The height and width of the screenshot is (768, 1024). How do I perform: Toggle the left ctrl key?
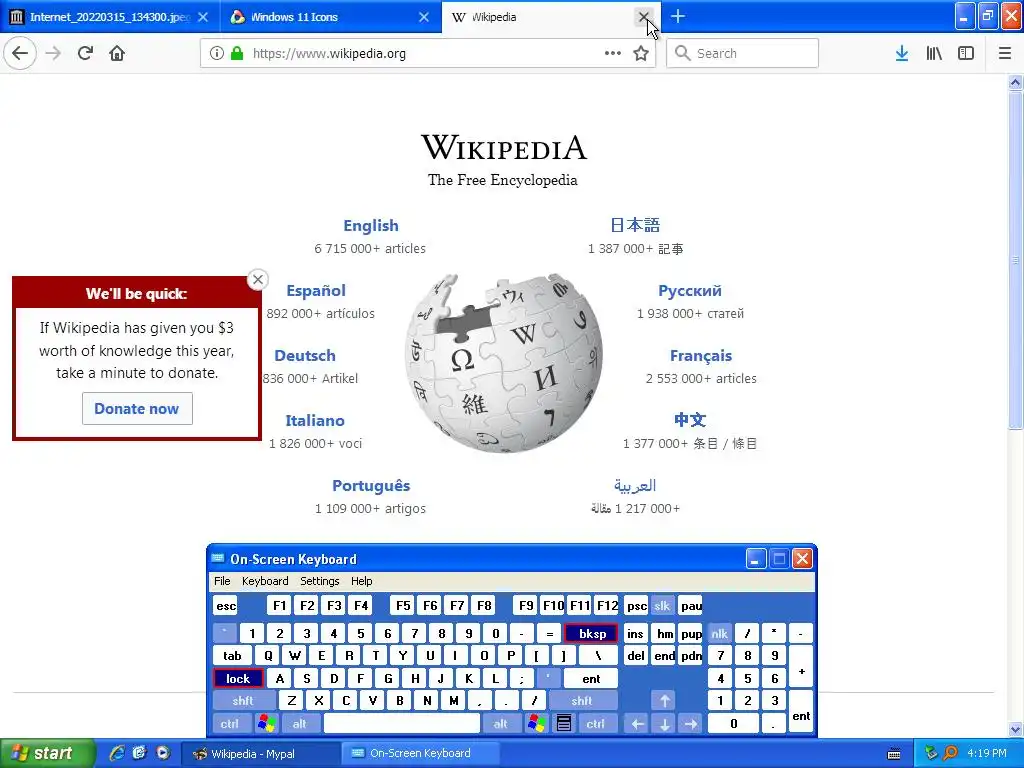click(x=229, y=724)
